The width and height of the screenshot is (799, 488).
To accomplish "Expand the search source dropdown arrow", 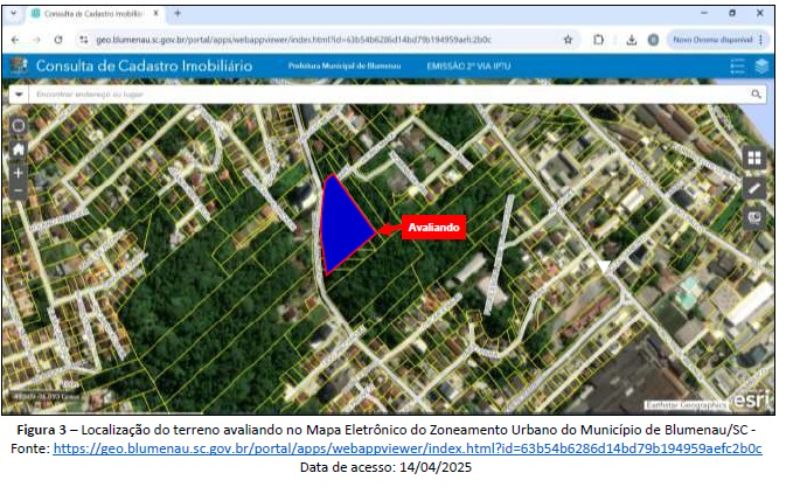I will (x=19, y=94).
